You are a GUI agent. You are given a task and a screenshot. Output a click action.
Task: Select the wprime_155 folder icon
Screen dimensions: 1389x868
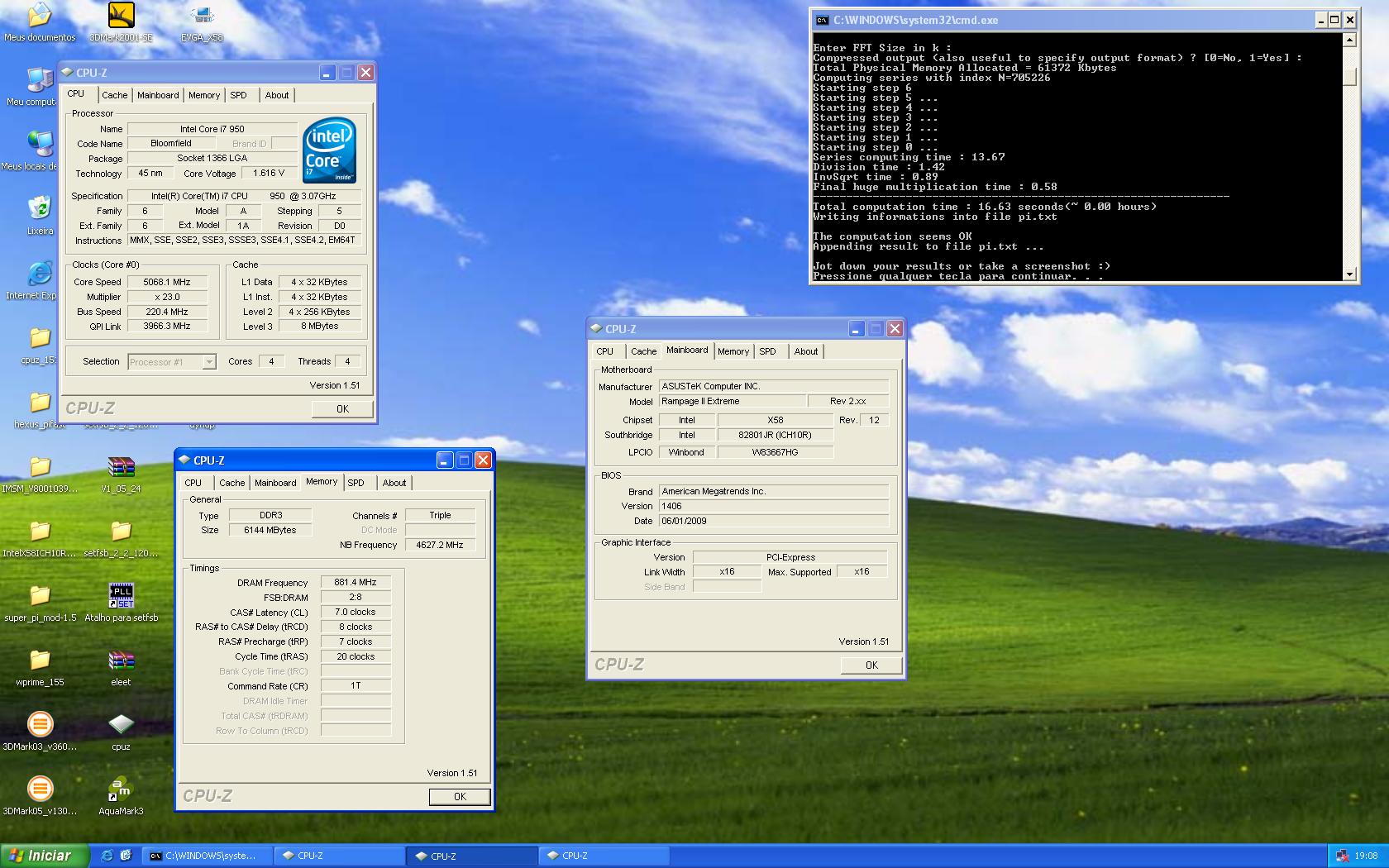[x=40, y=667]
